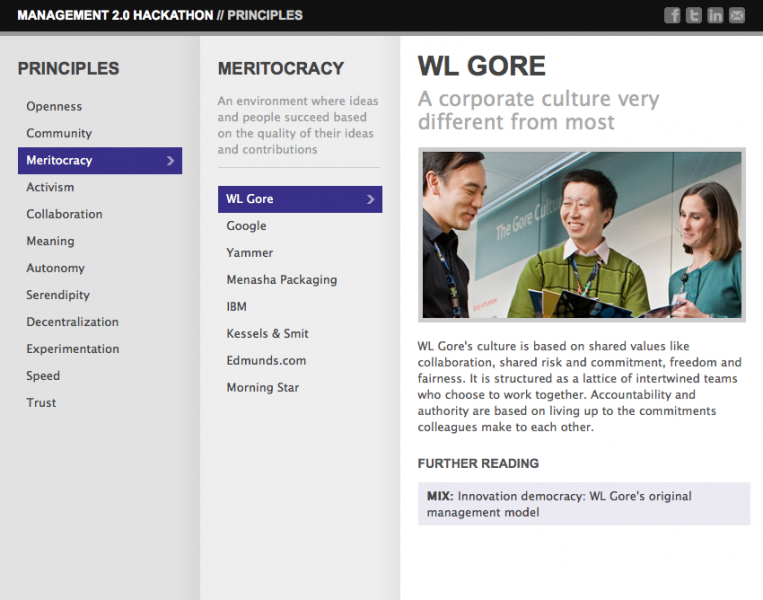The width and height of the screenshot is (763, 600).
Task: View the Yammer case study
Action: tap(250, 253)
